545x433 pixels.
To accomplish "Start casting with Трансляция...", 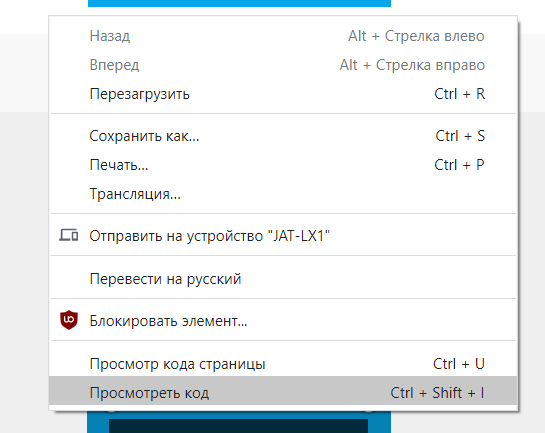I will (283, 194).
